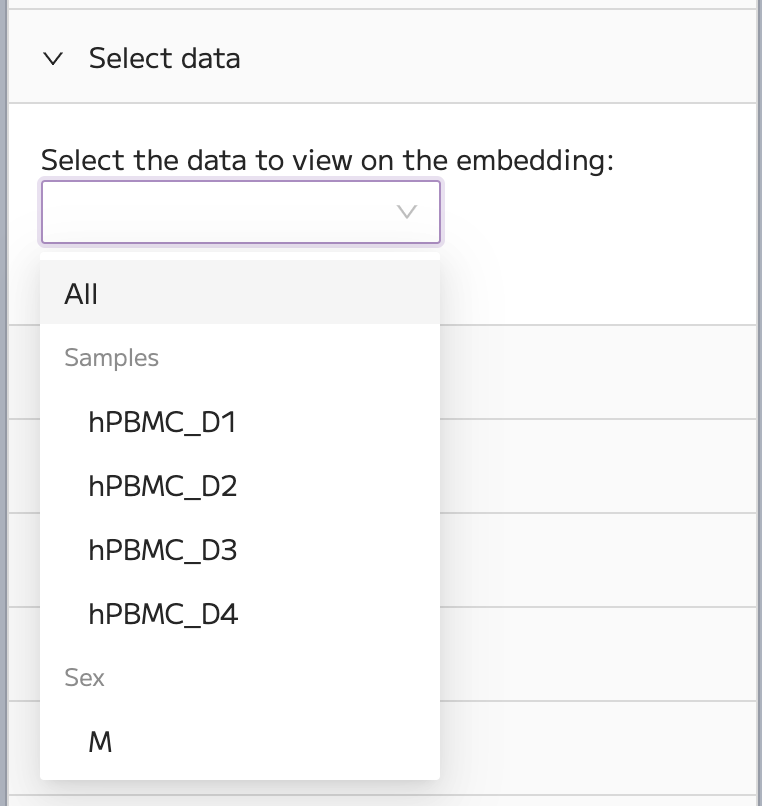Focus the empty embedding data select box

pyautogui.click(x=241, y=212)
